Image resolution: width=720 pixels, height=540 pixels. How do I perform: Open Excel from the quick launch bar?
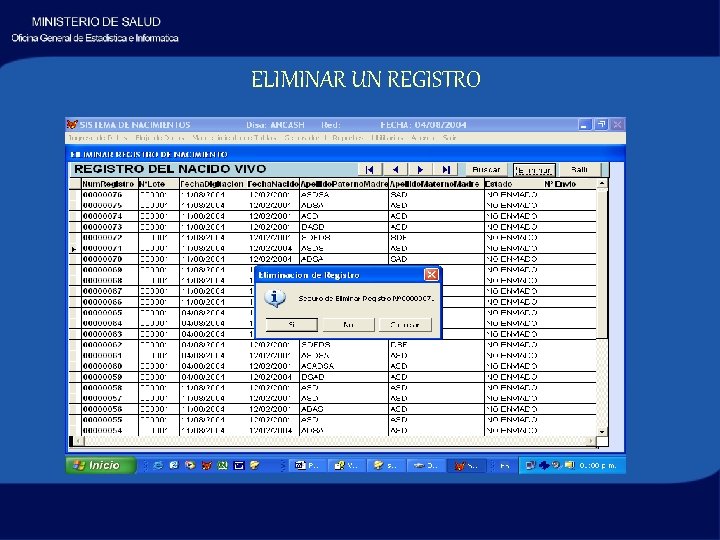click(x=223, y=465)
